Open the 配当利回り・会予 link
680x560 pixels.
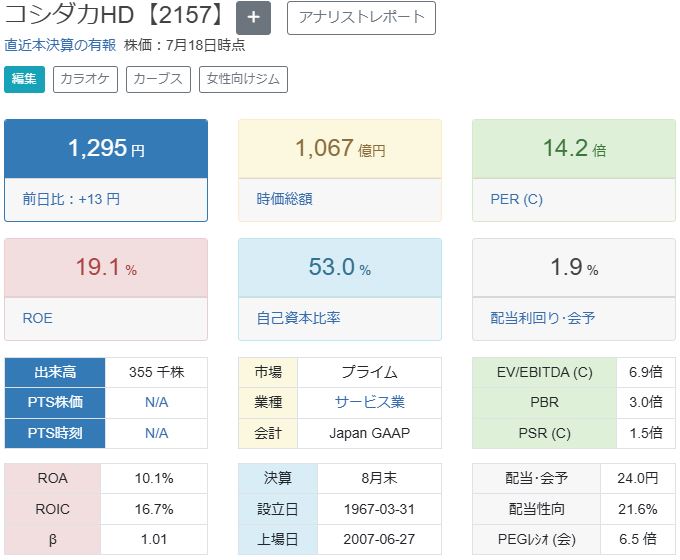pos(543,318)
